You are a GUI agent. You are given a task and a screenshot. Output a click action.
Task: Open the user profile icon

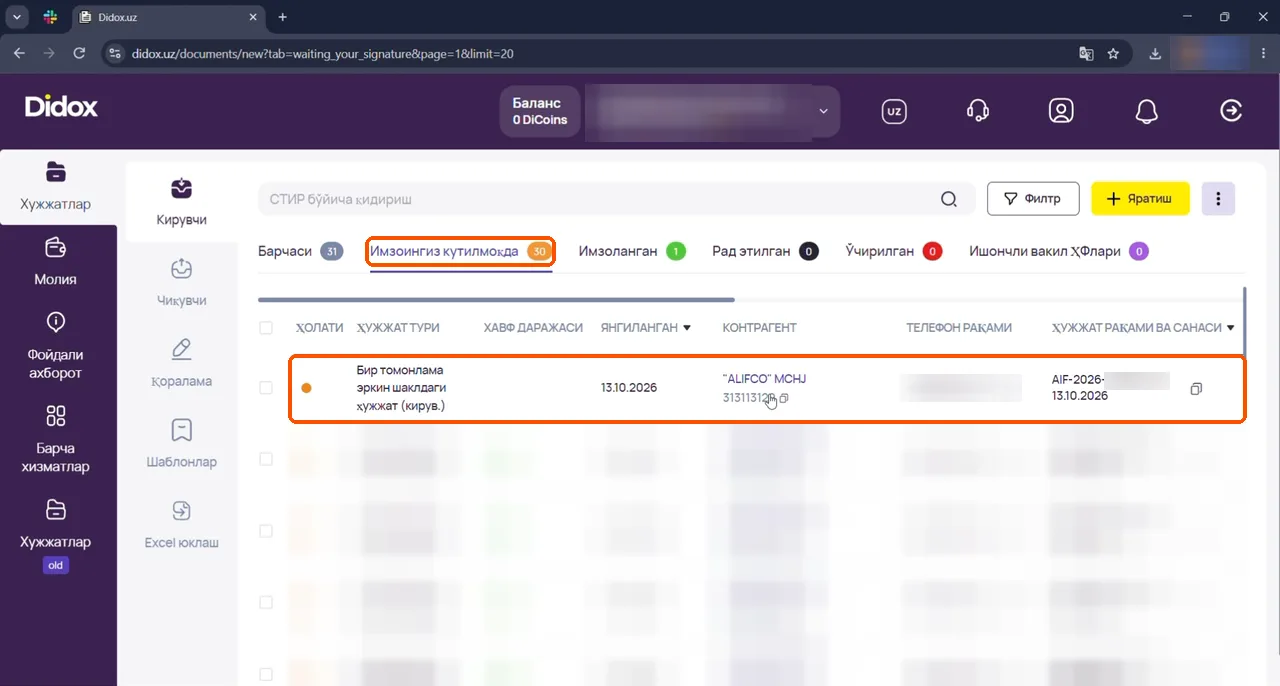point(1061,111)
